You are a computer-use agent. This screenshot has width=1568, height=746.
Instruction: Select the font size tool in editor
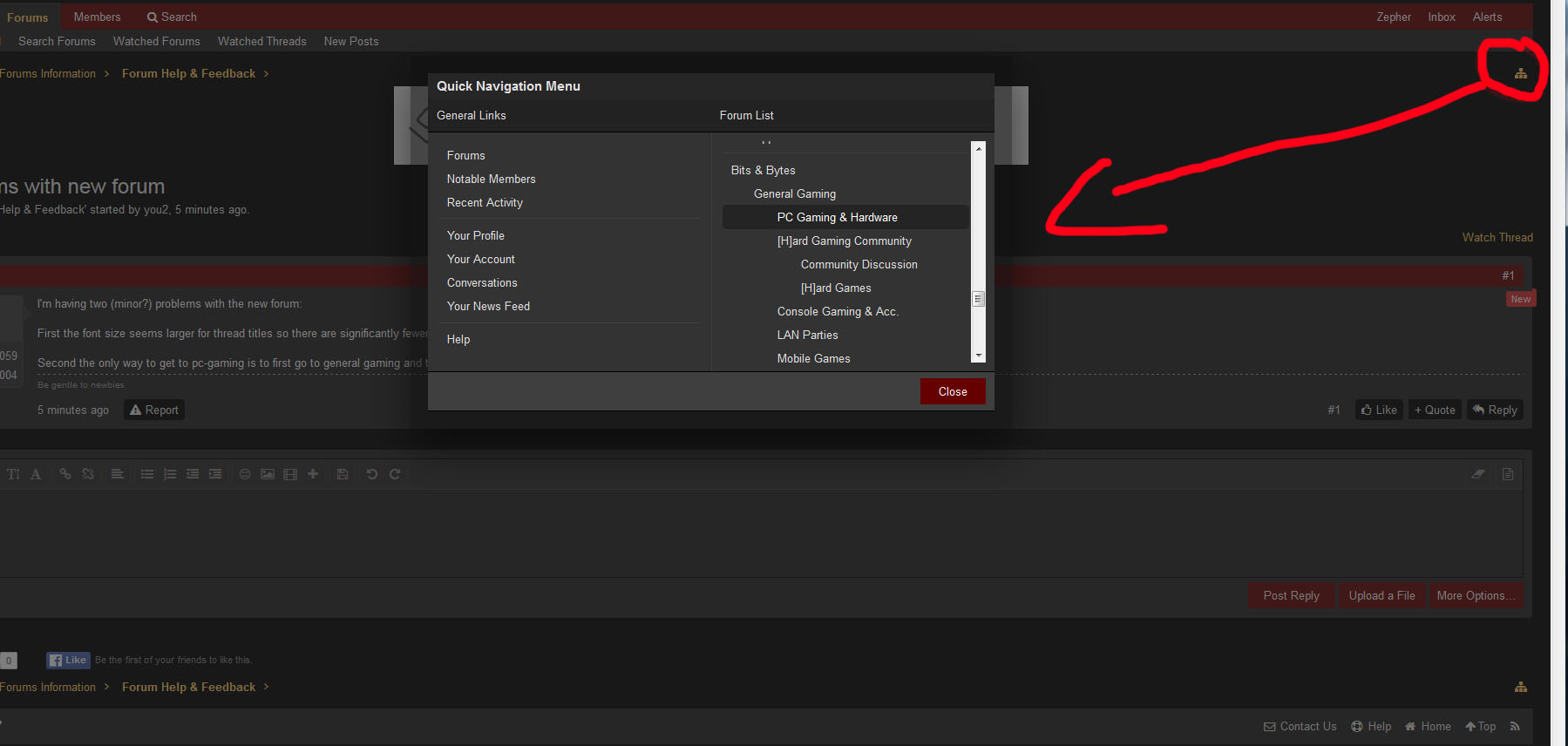[13, 474]
